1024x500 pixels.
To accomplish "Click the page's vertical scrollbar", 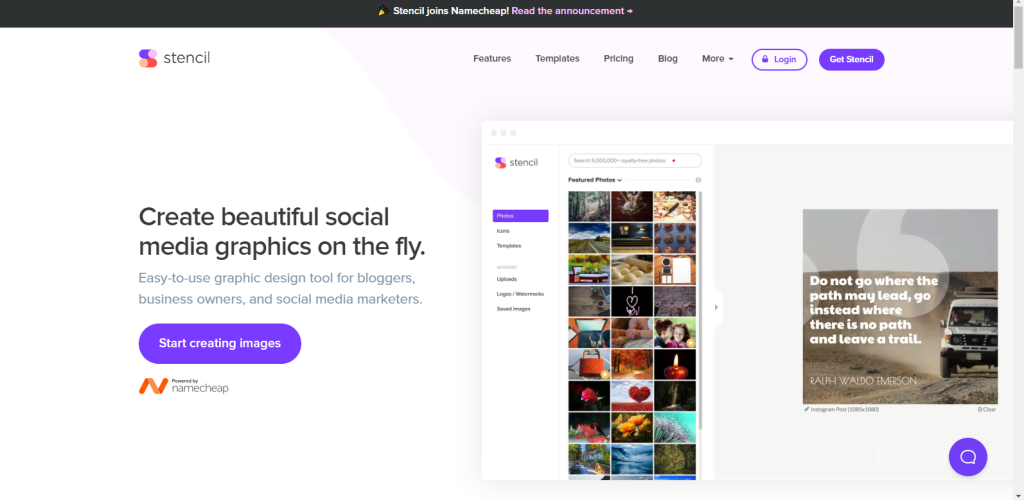I will 1018,250.
